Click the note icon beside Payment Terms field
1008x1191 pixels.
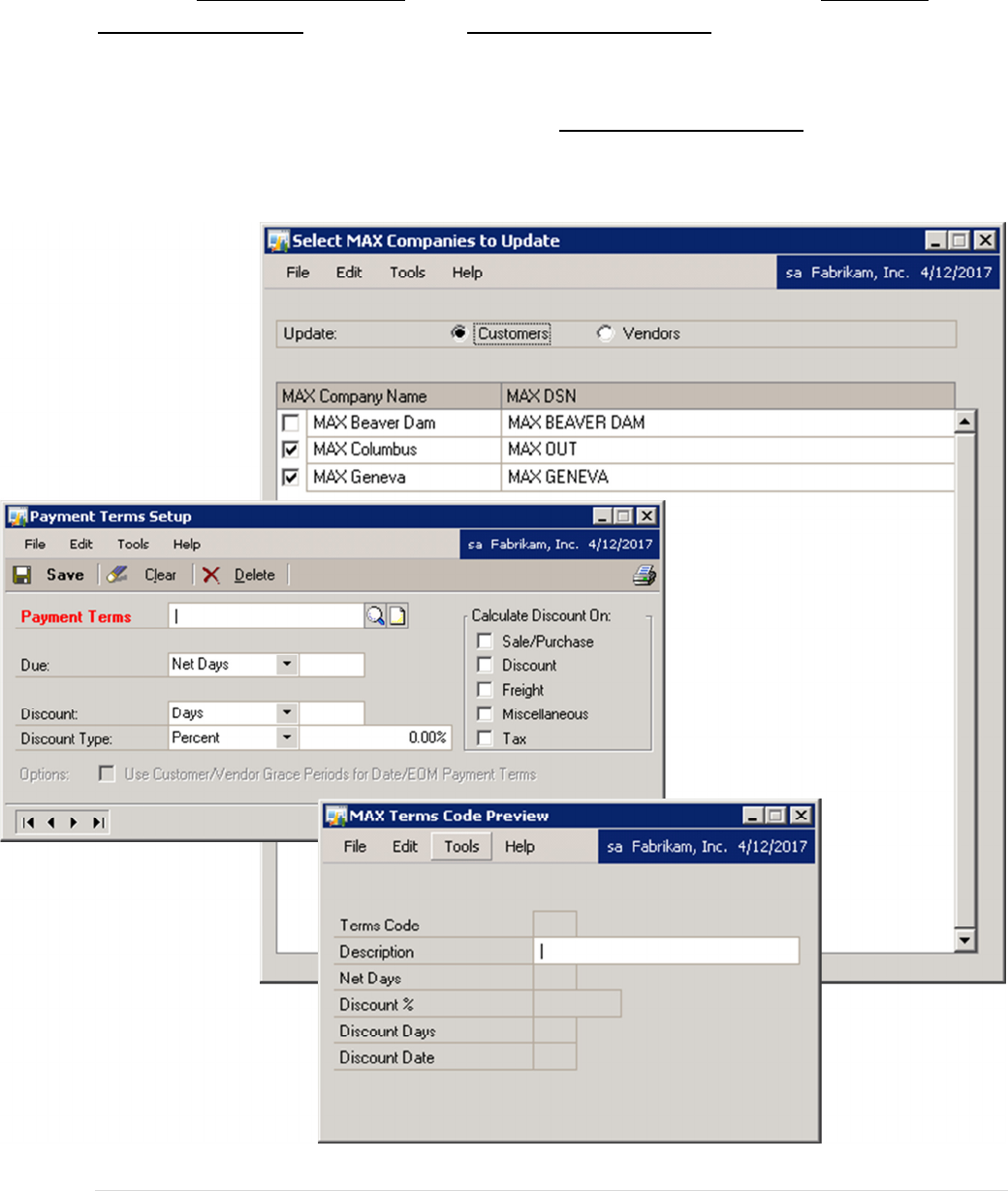pyautogui.click(x=397, y=616)
